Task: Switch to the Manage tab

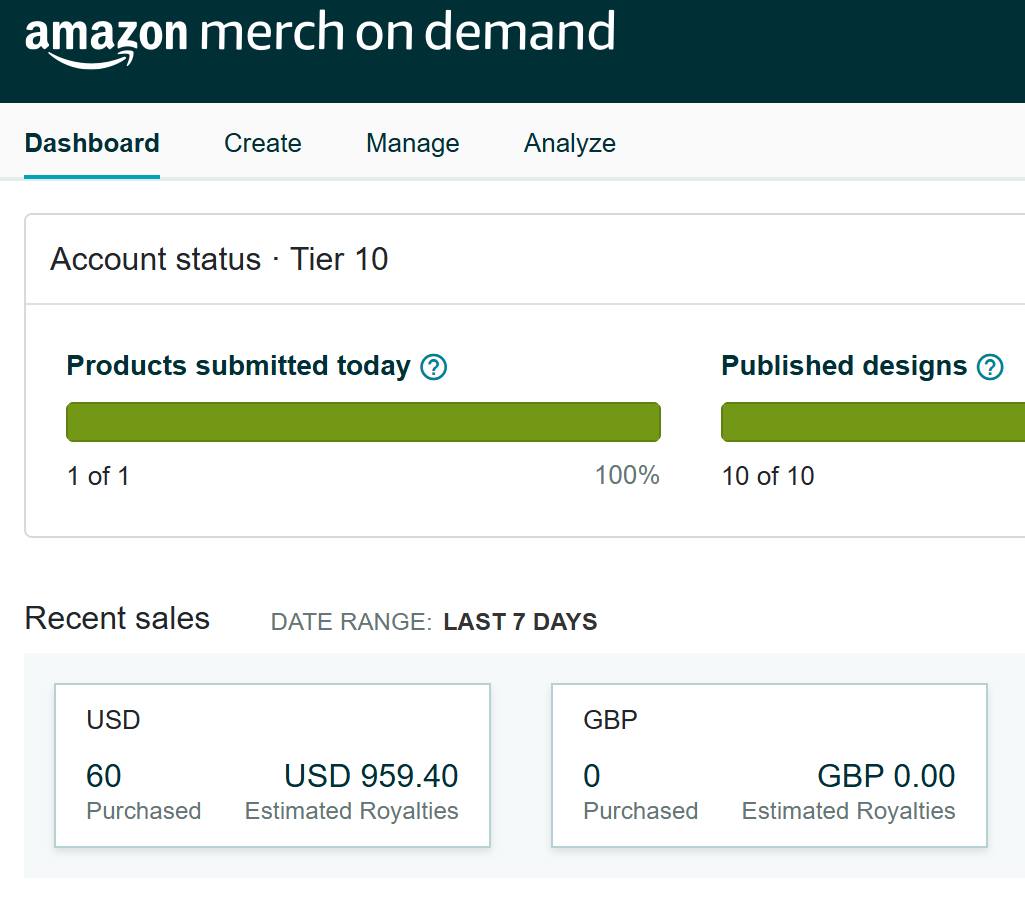Action: tap(412, 143)
